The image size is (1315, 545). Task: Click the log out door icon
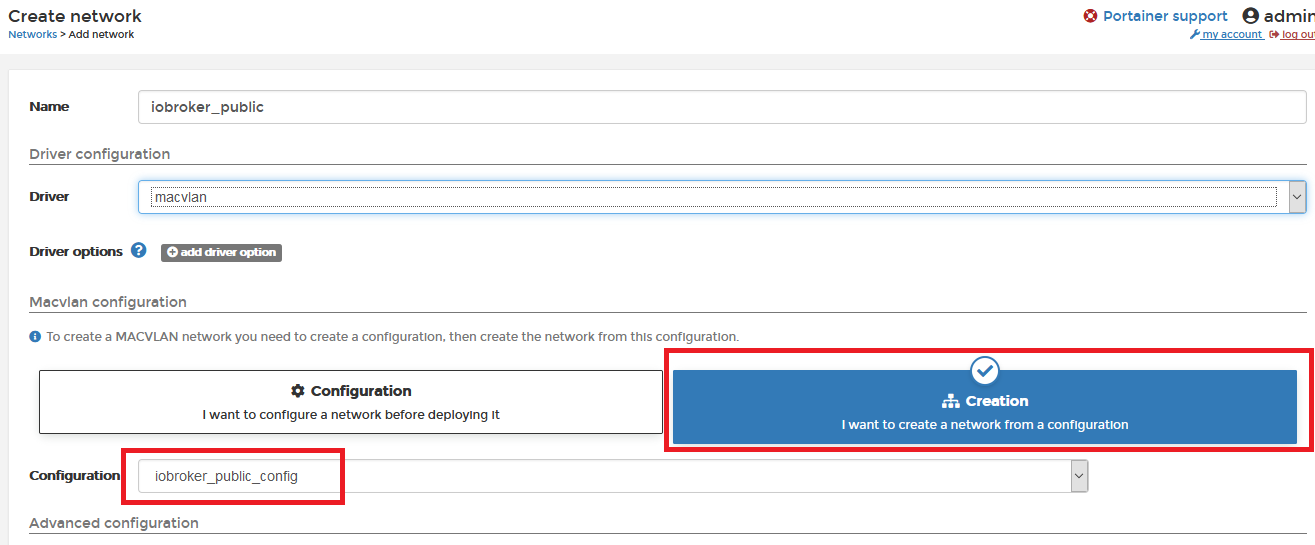[x=1274, y=35]
